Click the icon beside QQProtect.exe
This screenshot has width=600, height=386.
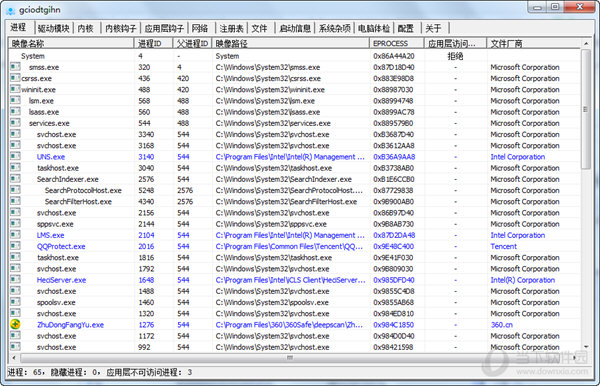point(15,246)
